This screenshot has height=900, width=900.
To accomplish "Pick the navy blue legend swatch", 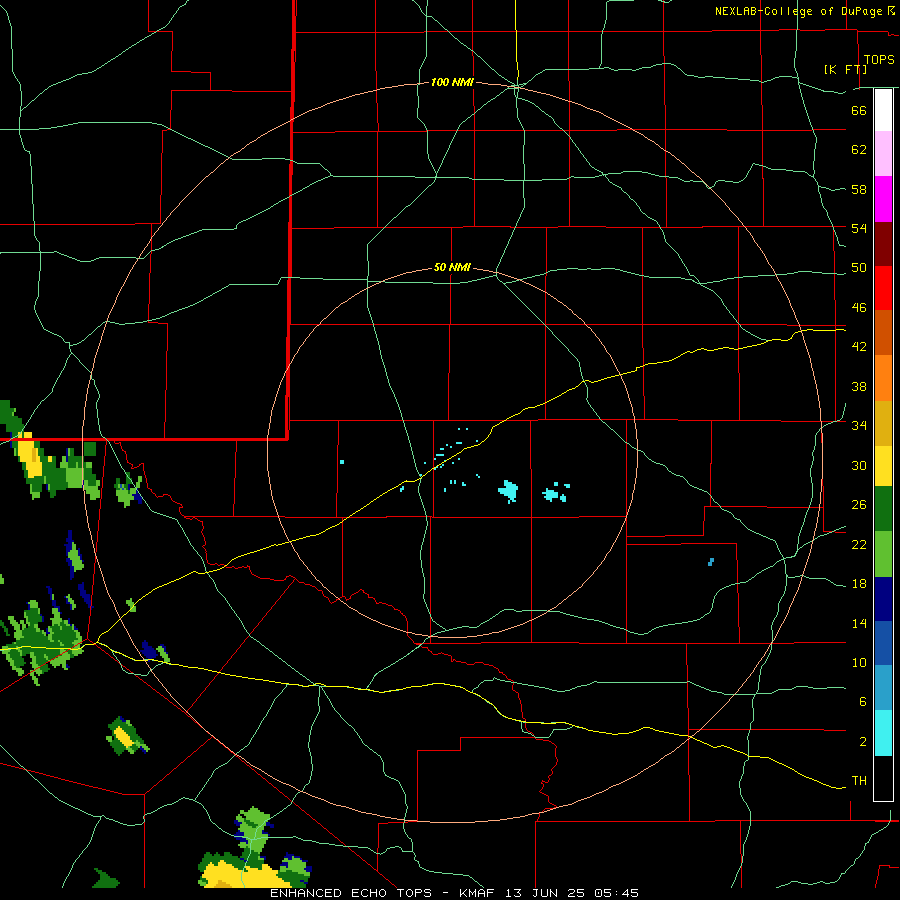I will tap(883, 599).
